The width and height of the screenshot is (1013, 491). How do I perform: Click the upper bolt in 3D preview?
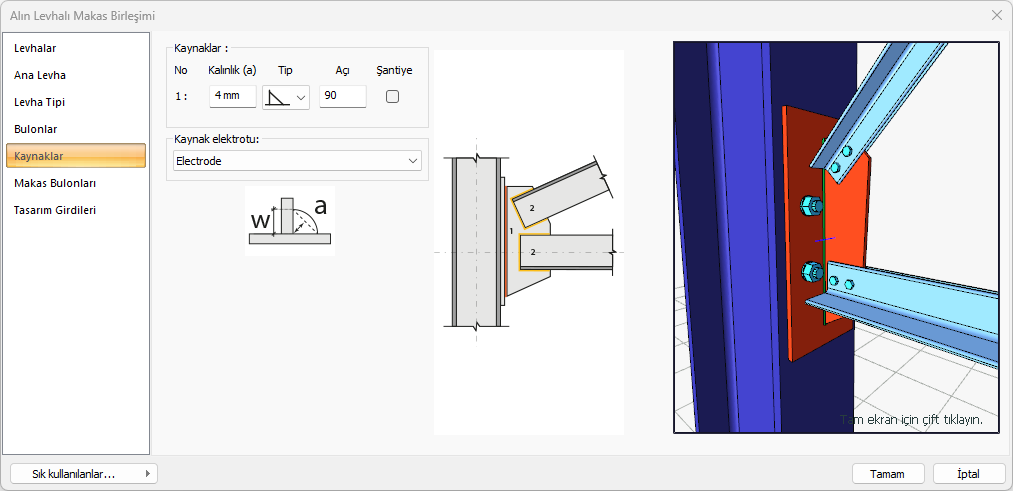(x=809, y=205)
